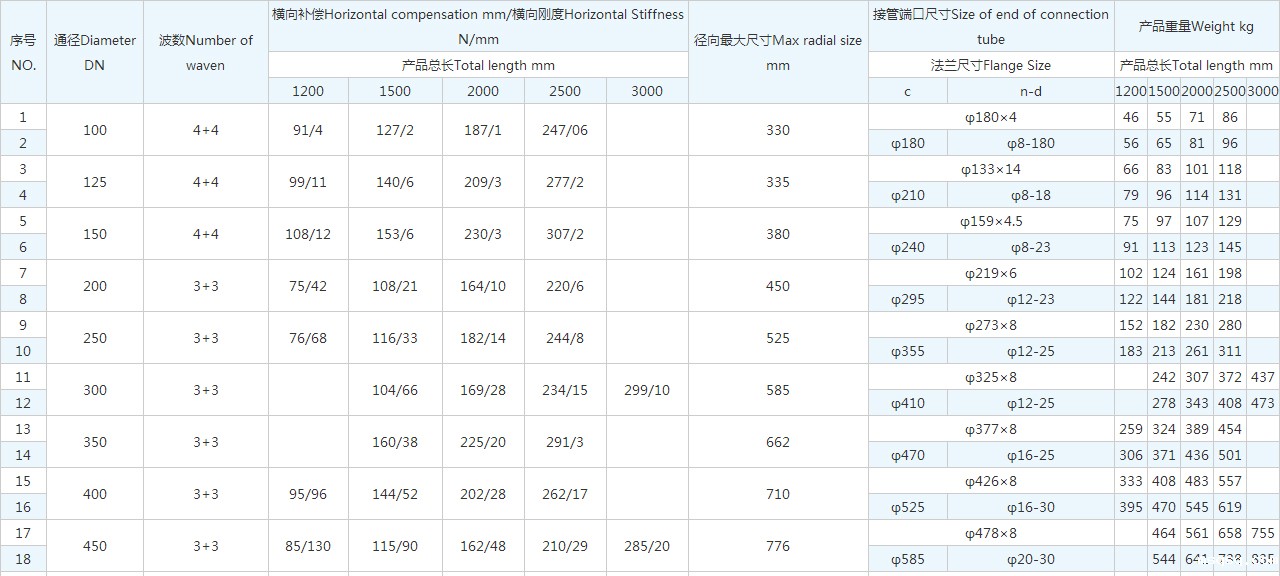Select the 通径Diameter DN header cell

(95, 52)
